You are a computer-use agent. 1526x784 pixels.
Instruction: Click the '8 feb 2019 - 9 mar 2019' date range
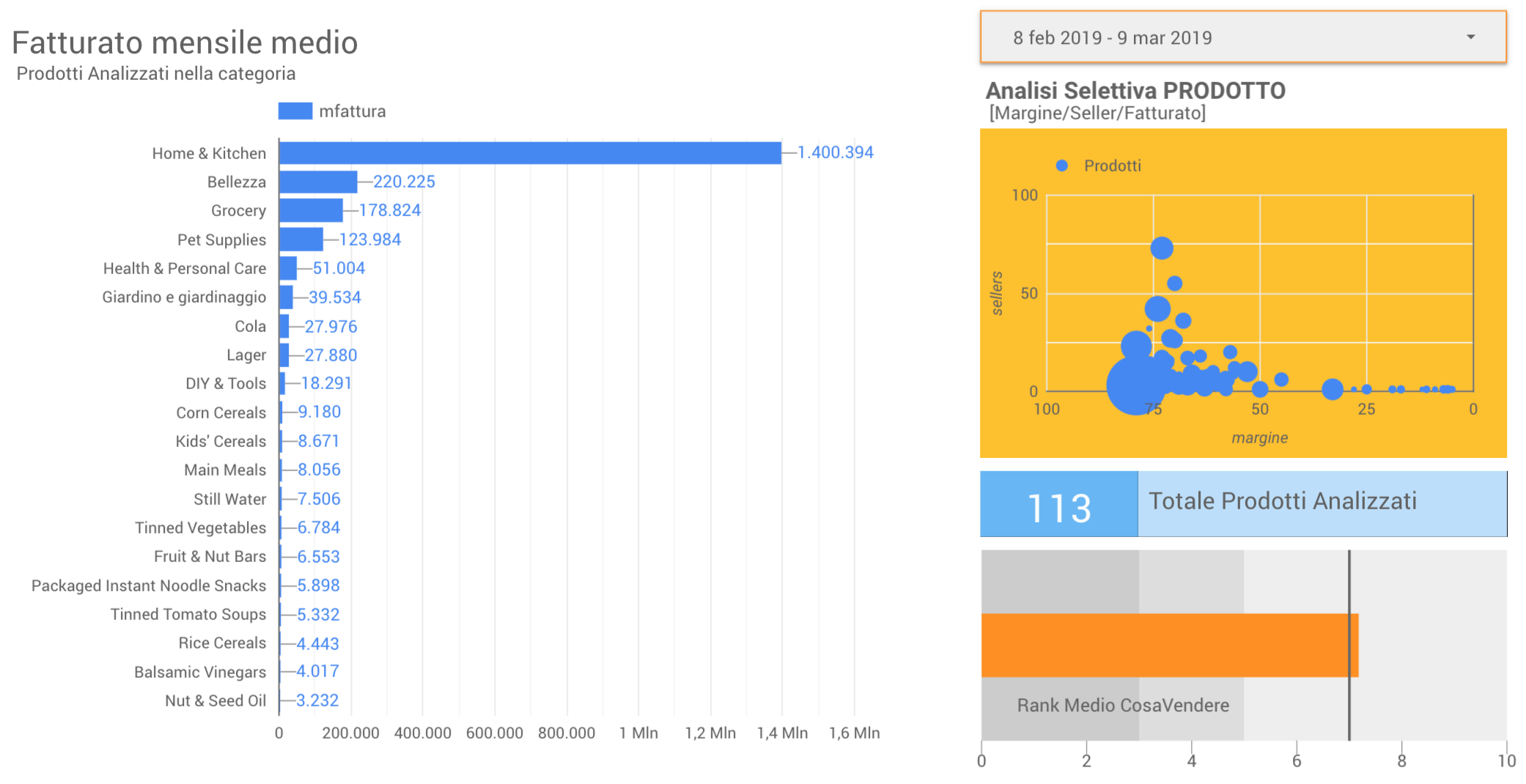pos(1112,38)
